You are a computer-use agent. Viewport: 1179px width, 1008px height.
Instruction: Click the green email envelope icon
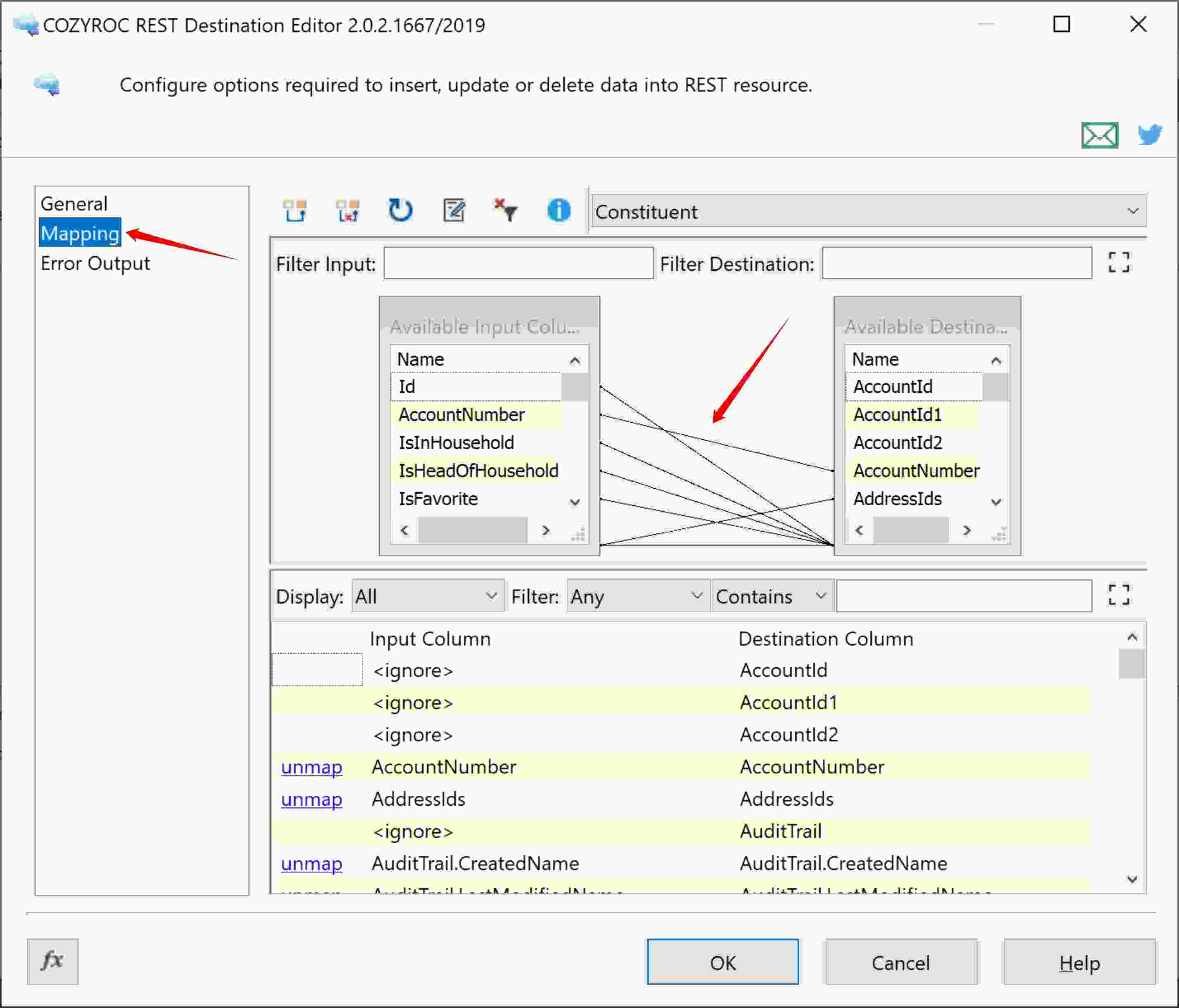click(1099, 135)
